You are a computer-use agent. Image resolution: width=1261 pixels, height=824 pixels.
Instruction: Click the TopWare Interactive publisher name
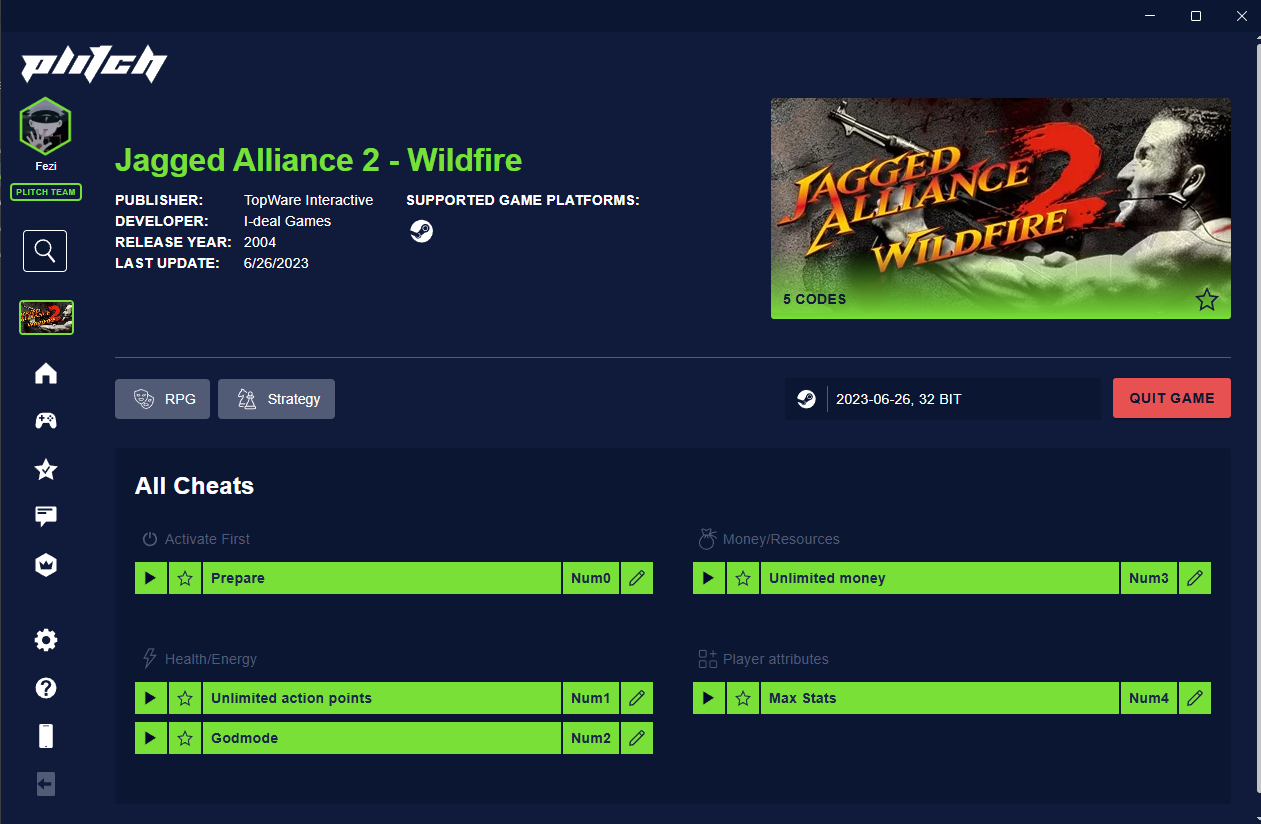pyautogui.click(x=308, y=200)
